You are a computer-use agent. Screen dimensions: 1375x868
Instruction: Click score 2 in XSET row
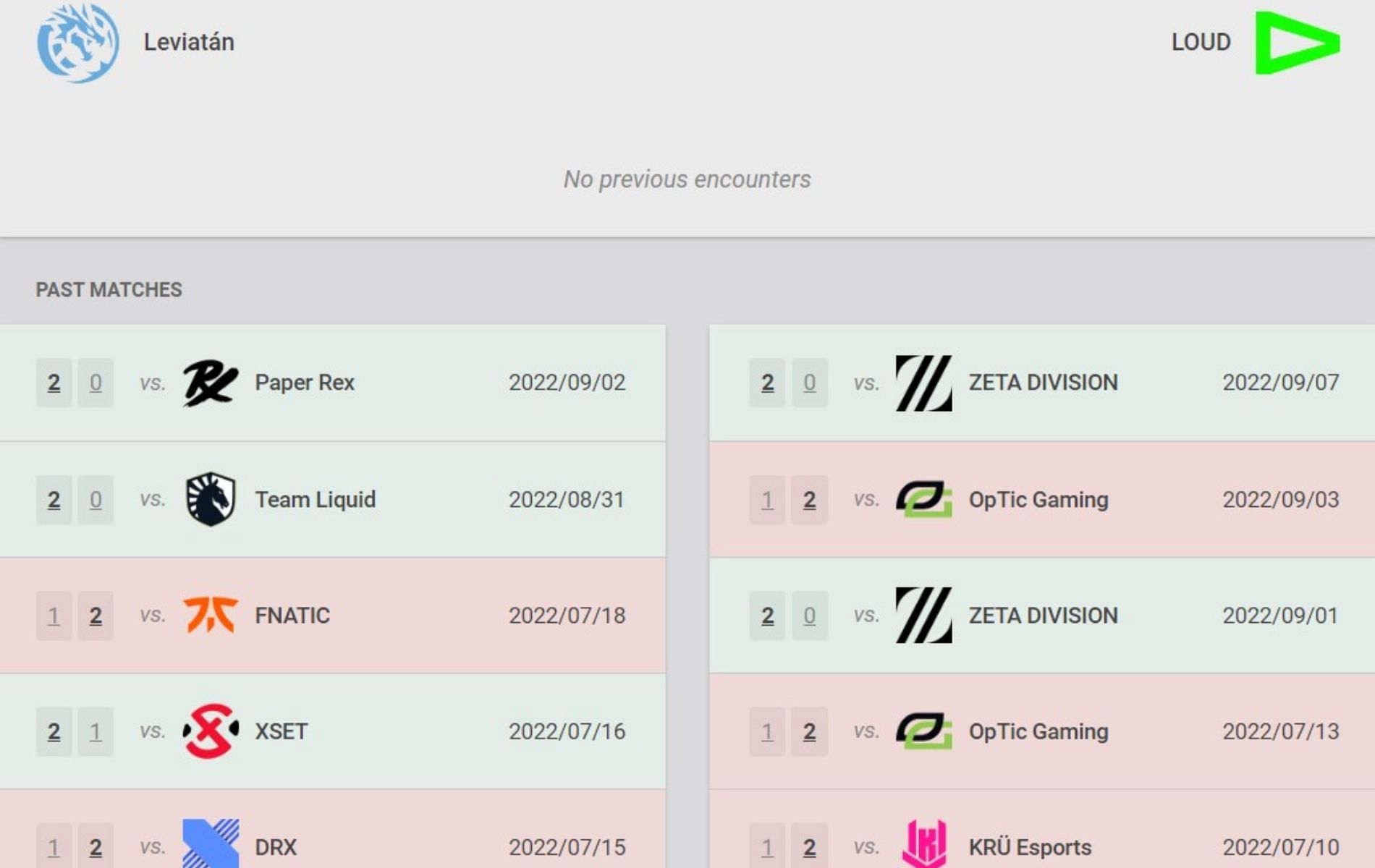pos(54,732)
